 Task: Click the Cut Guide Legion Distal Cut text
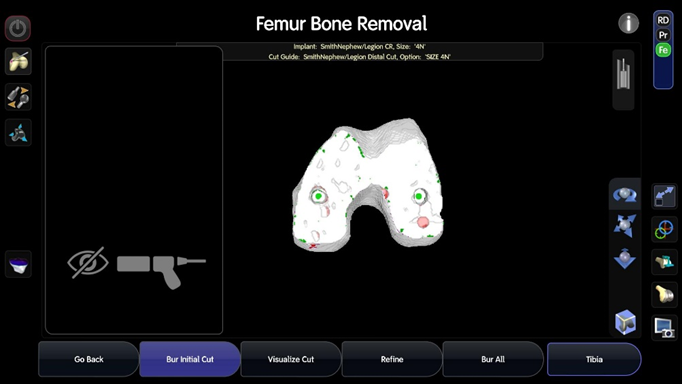click(359, 57)
